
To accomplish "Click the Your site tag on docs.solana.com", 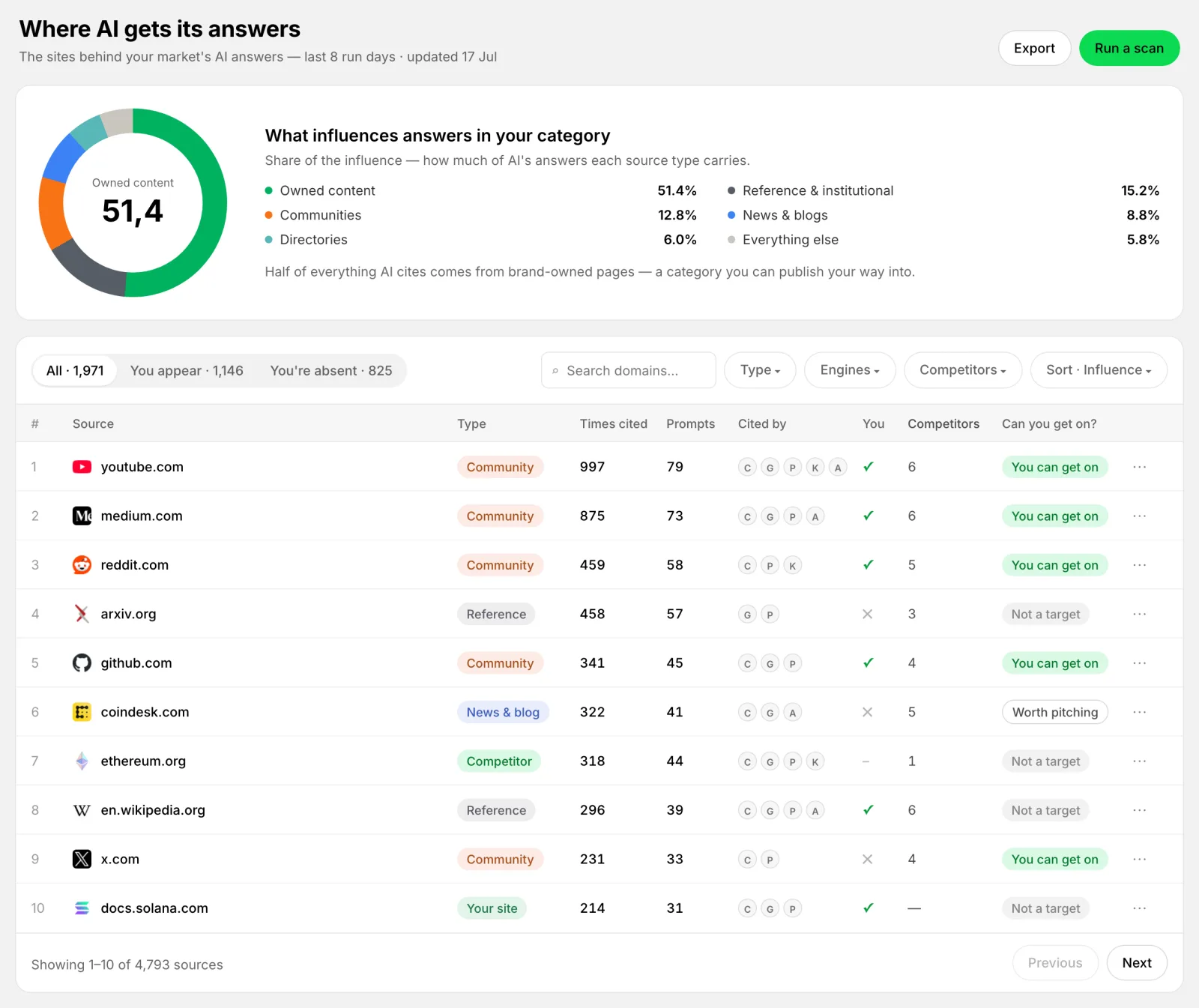I will [492, 908].
